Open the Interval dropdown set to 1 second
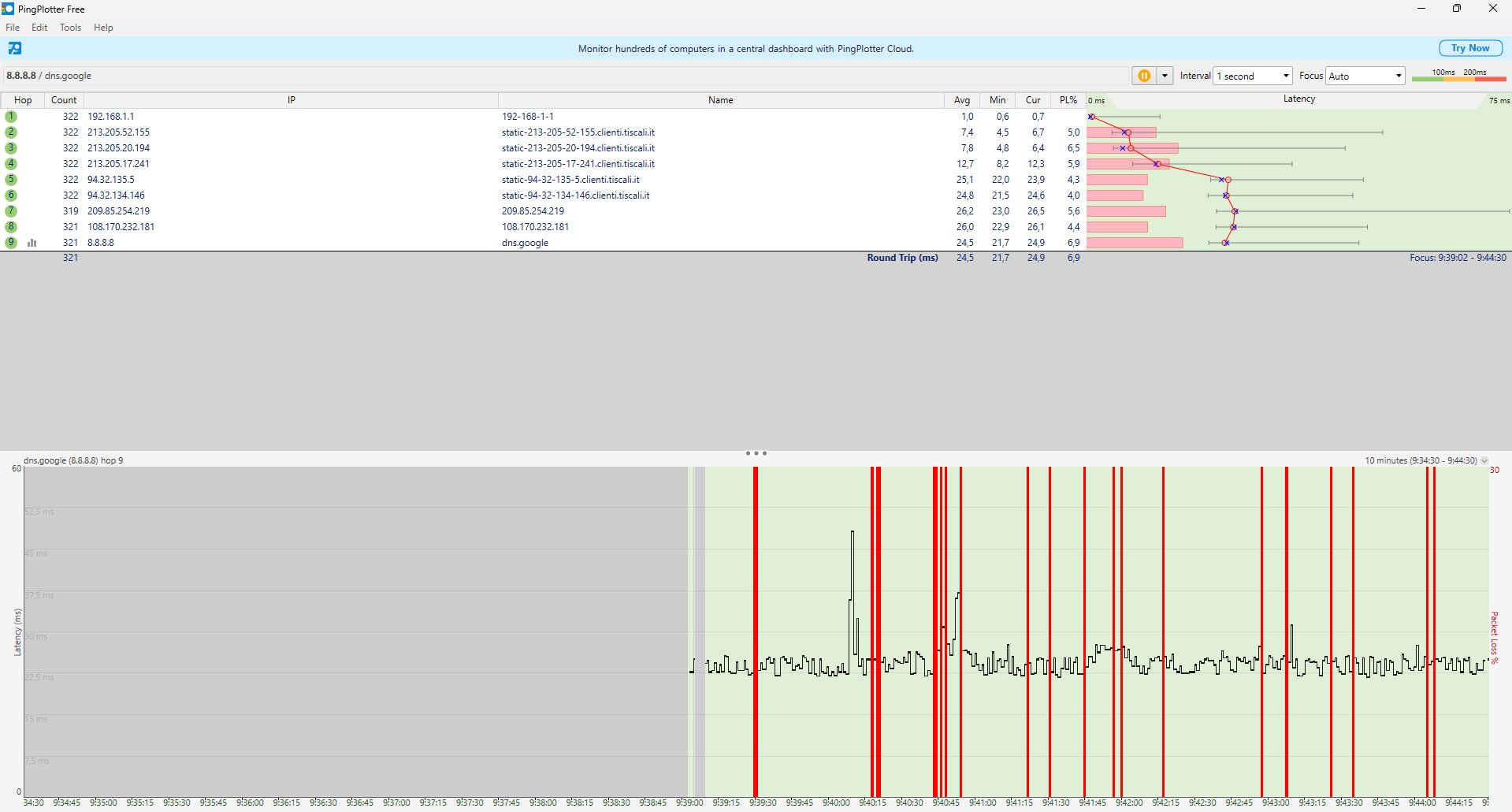The width and height of the screenshot is (1512, 812). [x=1253, y=76]
